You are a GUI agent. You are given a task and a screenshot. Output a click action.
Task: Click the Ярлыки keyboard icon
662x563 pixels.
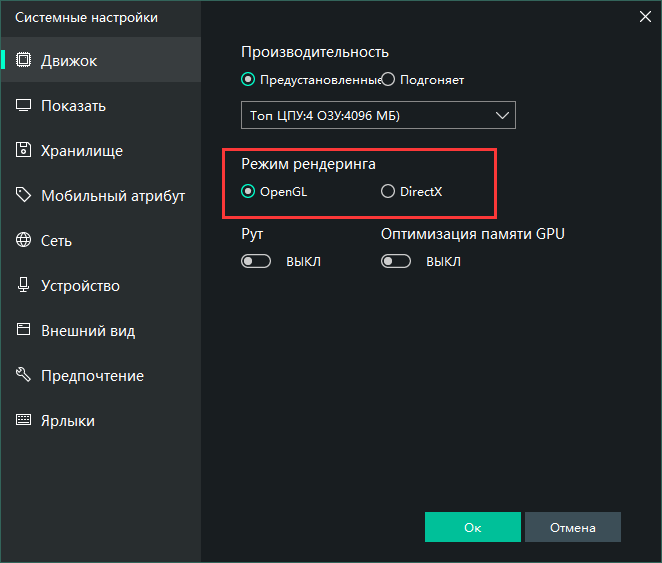pos(23,421)
